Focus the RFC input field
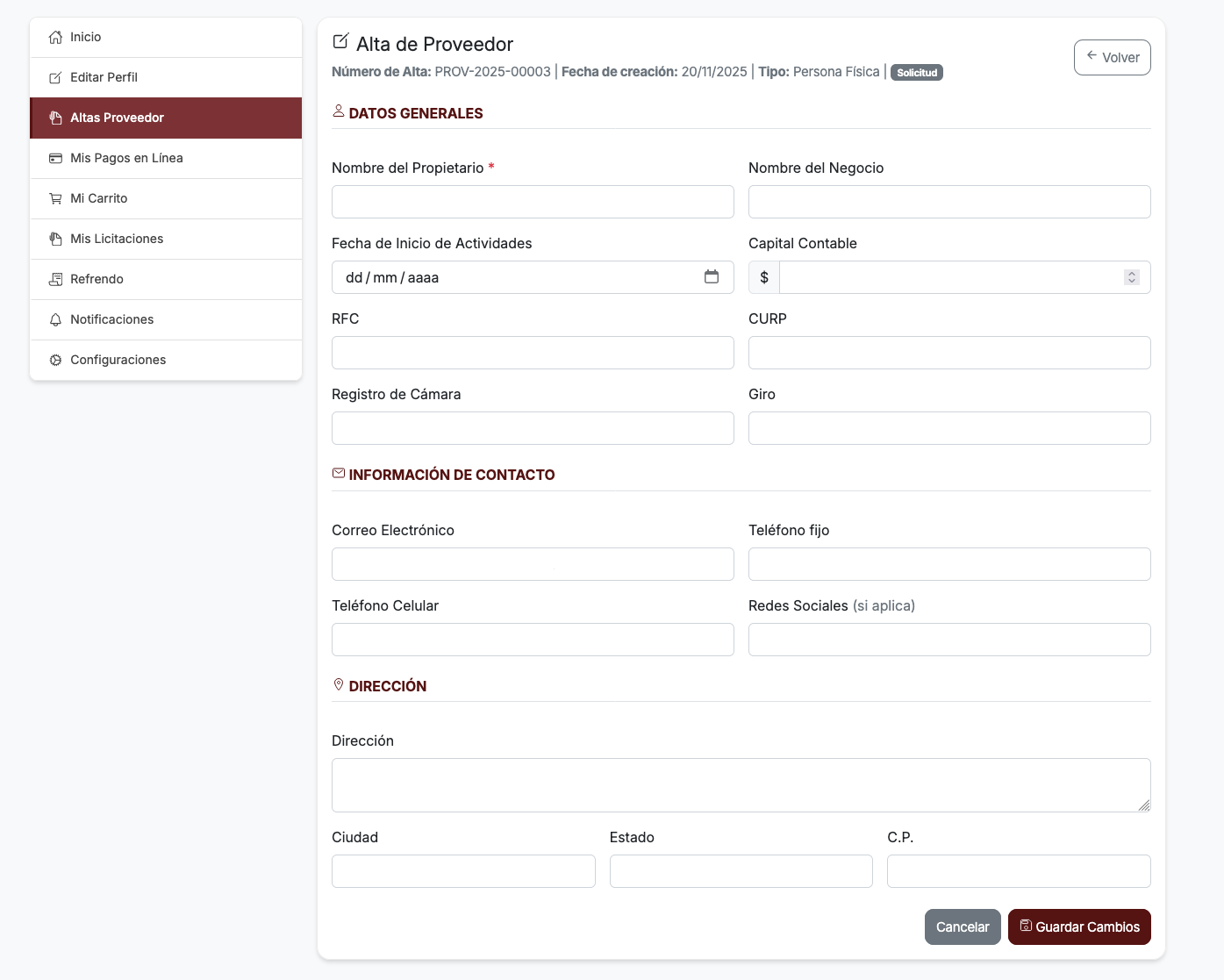1224x980 pixels. [x=533, y=353]
